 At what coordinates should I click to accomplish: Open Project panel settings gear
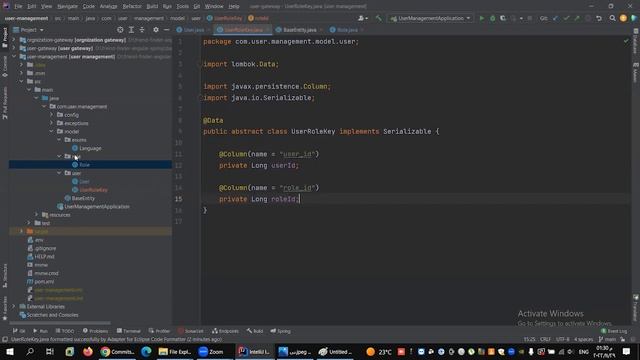click(156, 30)
